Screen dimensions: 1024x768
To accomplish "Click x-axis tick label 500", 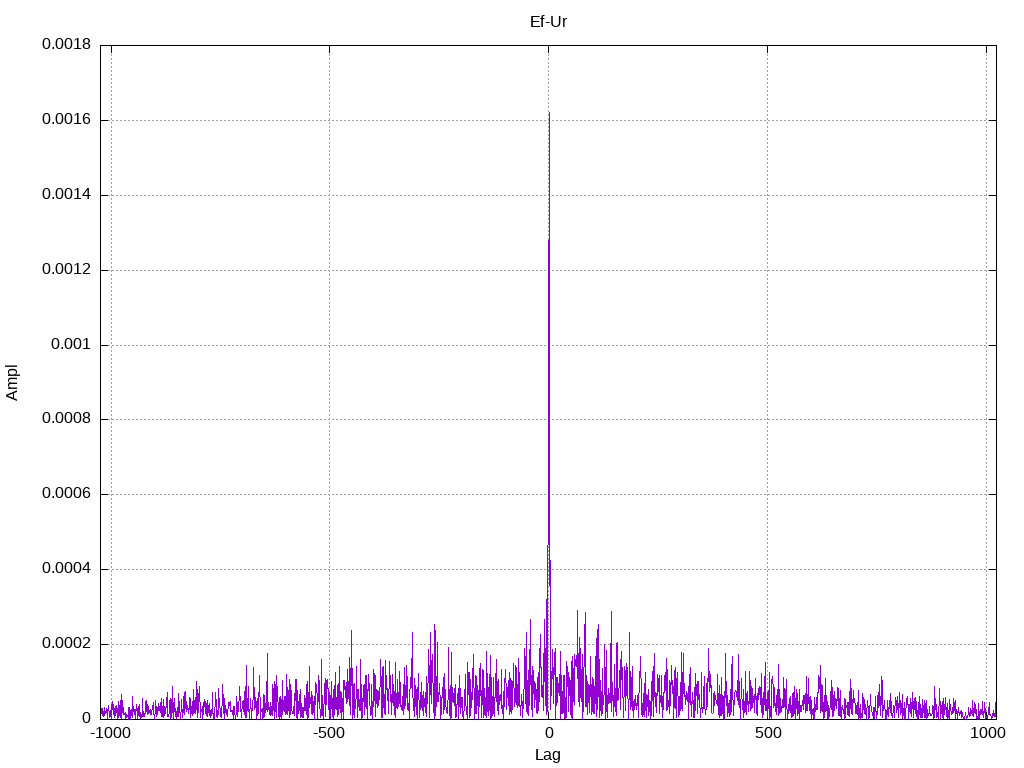I will pyautogui.click(x=768, y=733).
